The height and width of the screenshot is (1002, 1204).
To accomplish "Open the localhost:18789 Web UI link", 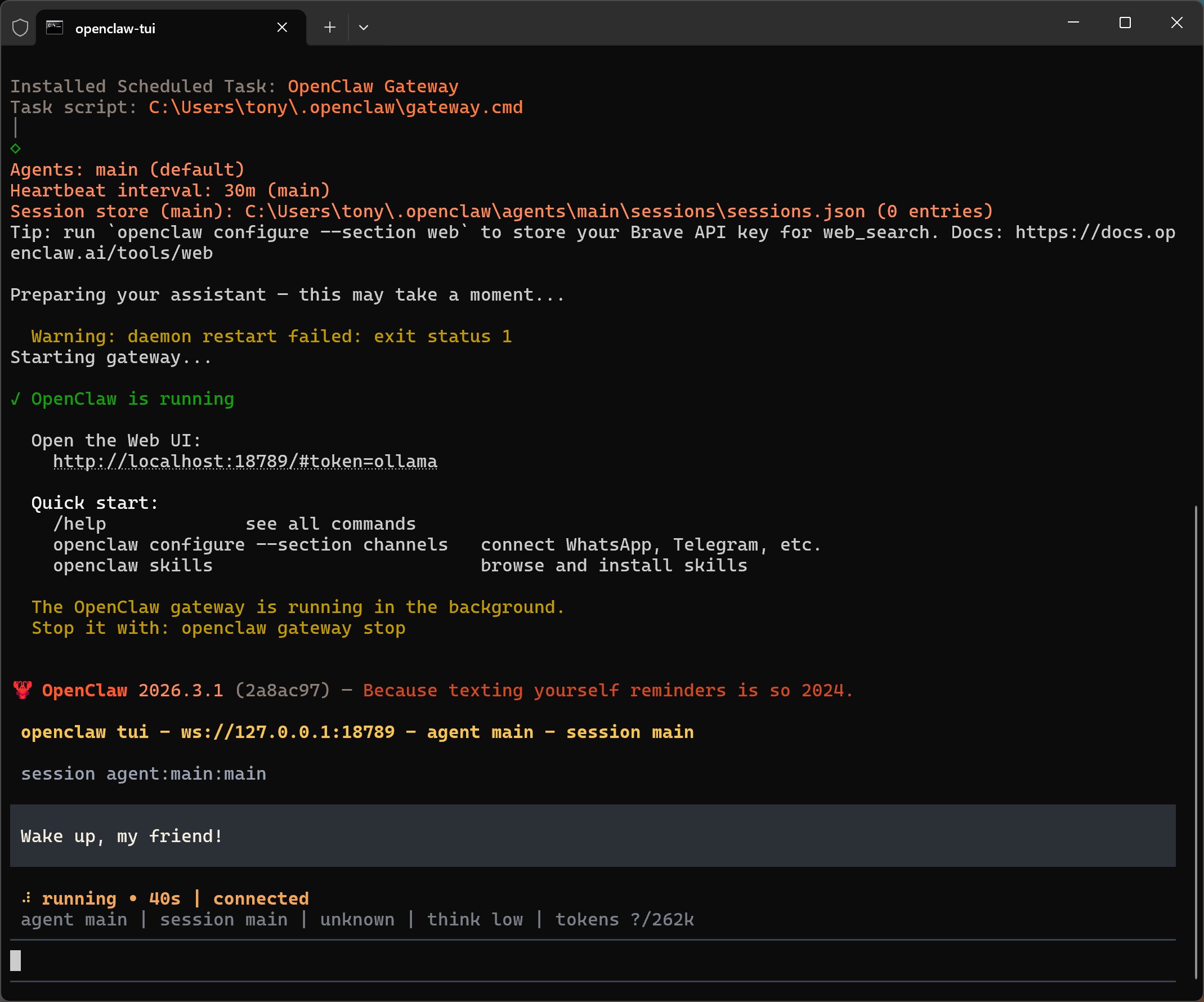I will pyautogui.click(x=245, y=462).
